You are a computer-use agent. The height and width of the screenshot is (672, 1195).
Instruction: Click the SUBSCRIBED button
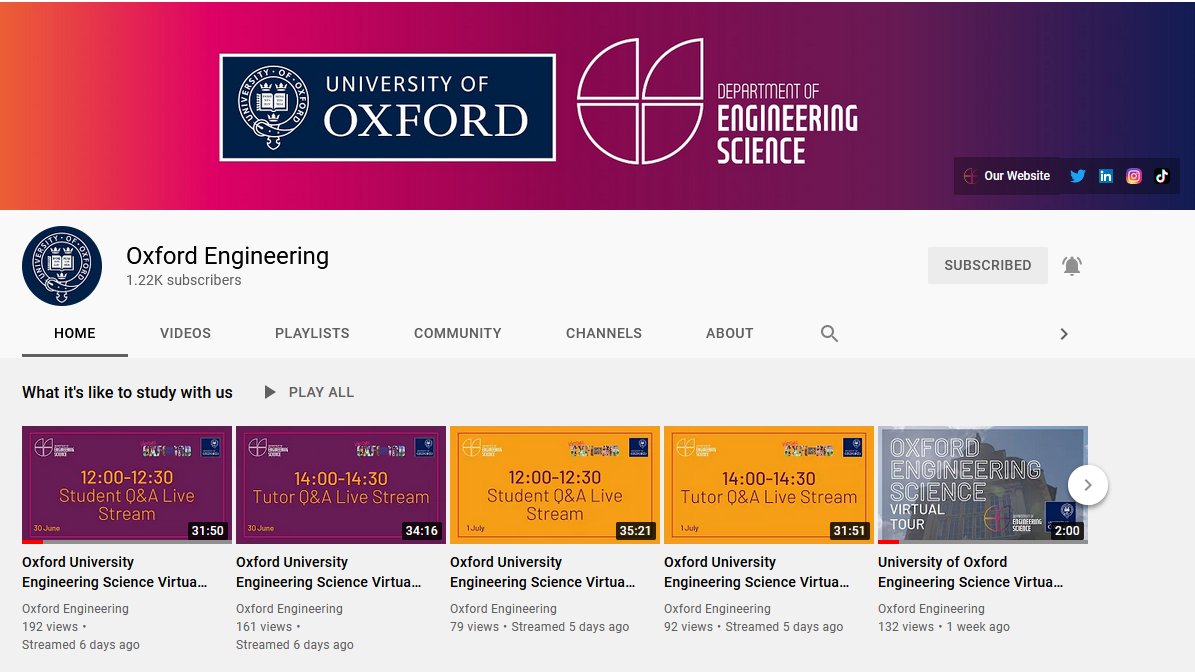[988, 265]
